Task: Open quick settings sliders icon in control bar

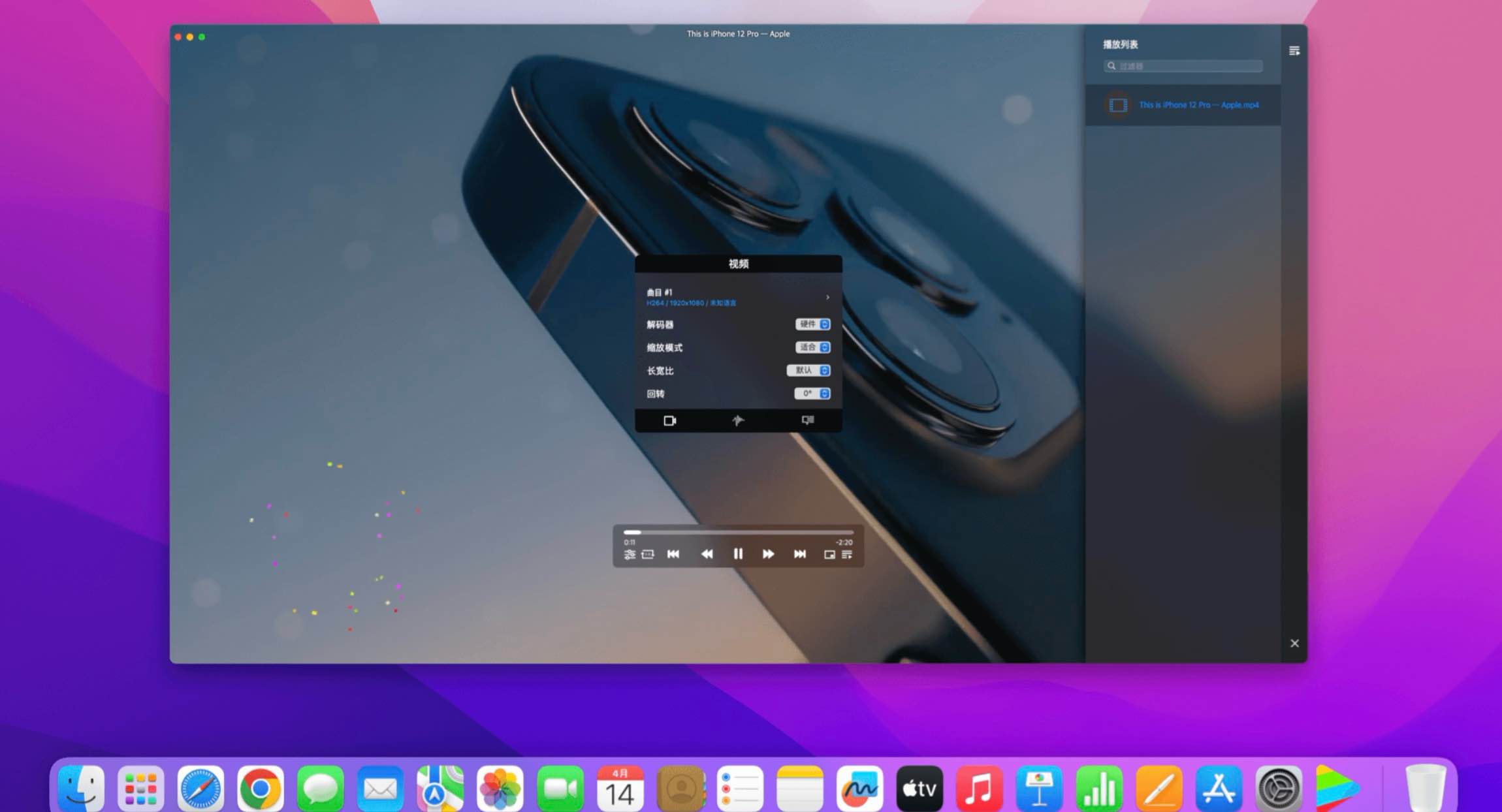Action: tap(630, 554)
